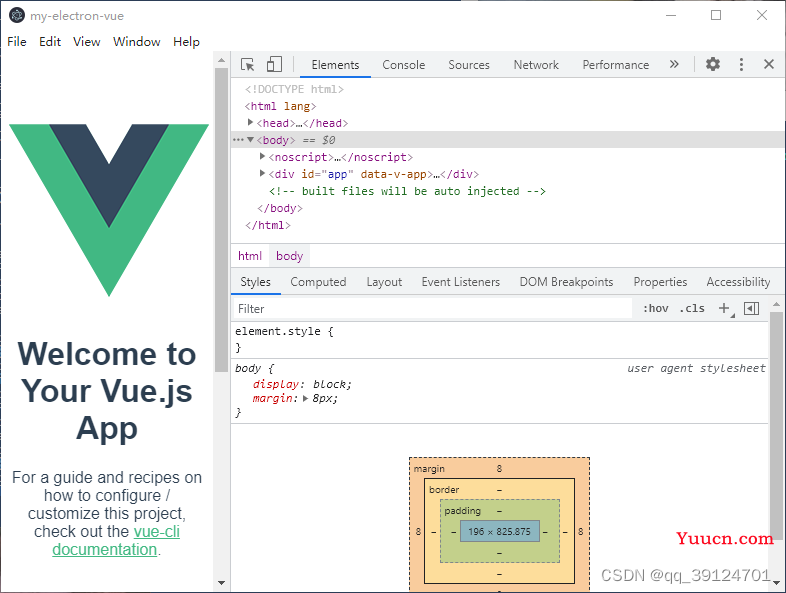Click the three dots beside body node
This screenshot has width=786, height=593.
point(238,140)
